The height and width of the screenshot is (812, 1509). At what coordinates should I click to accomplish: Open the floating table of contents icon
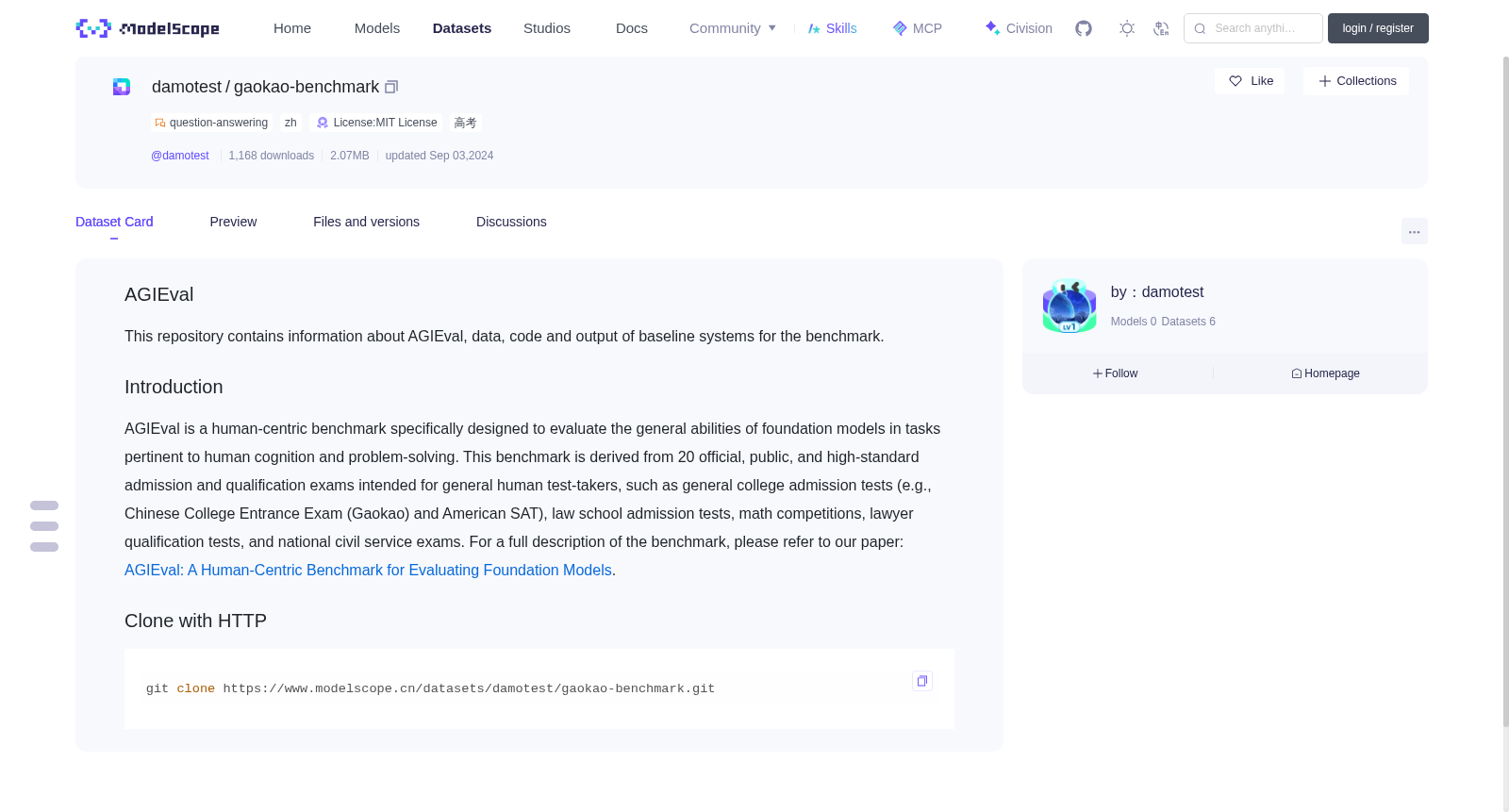[44, 526]
